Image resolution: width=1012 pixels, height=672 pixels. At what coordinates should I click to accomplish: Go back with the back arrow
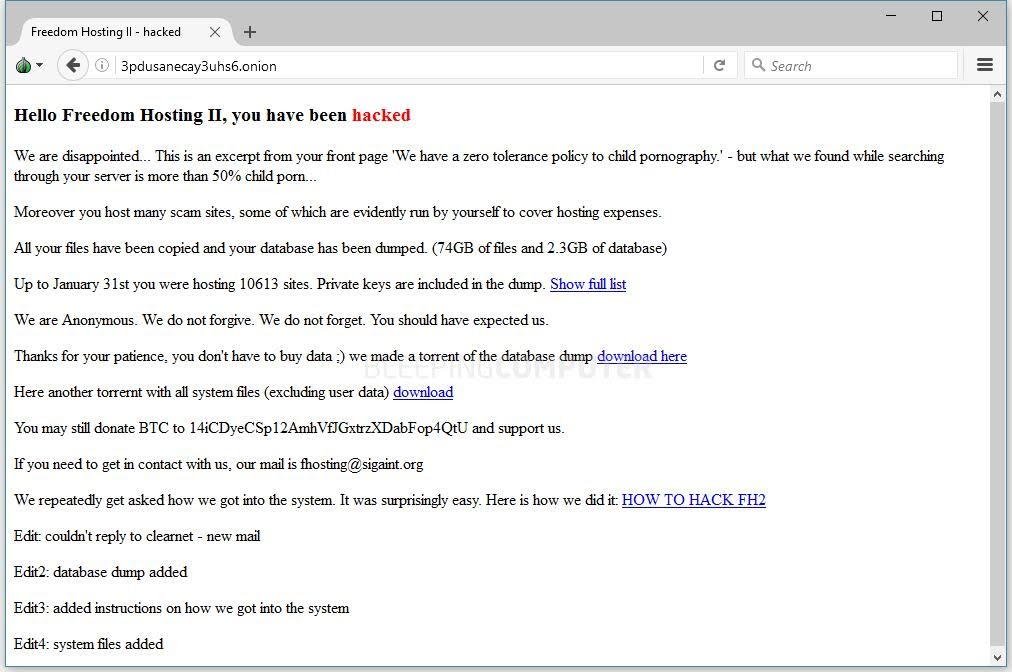73,65
